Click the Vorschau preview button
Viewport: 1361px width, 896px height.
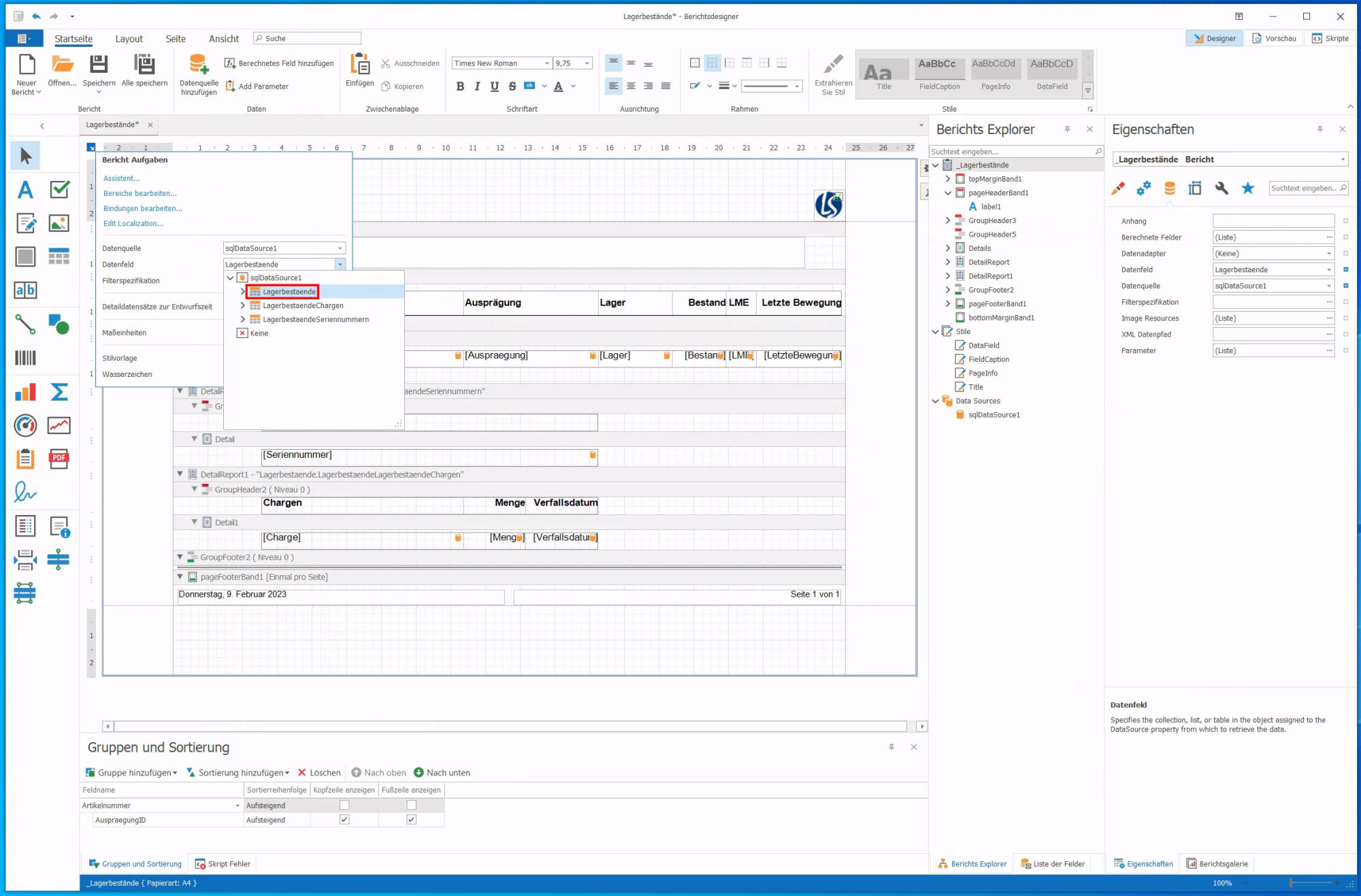[x=1274, y=38]
